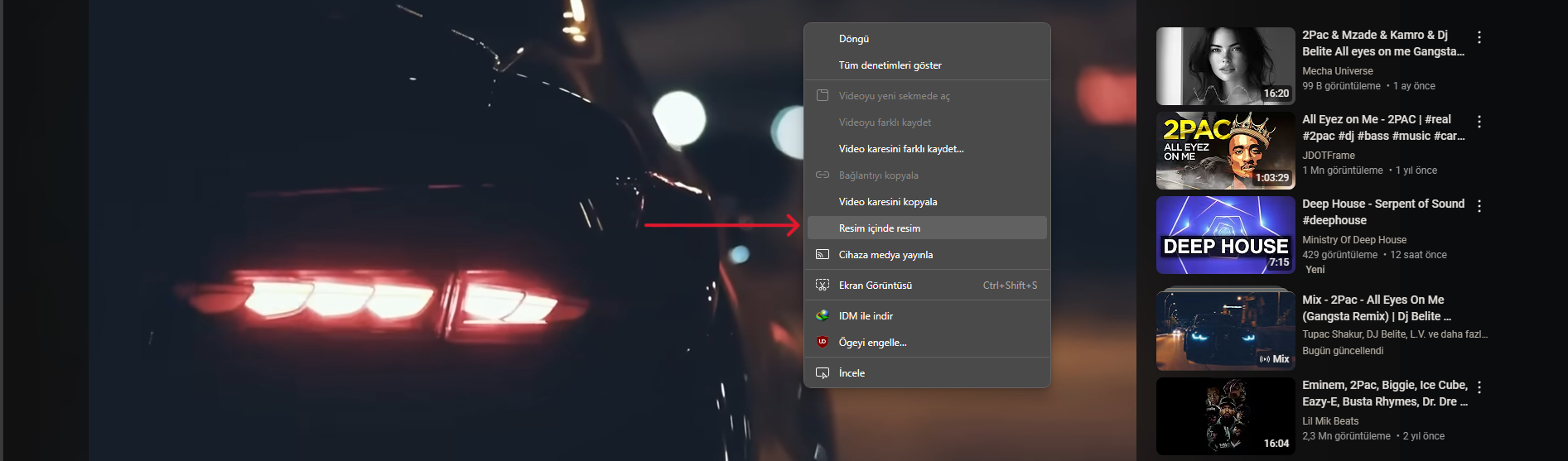Click IDM ile indir entry
The height and width of the screenshot is (461, 1568).
[x=927, y=316]
